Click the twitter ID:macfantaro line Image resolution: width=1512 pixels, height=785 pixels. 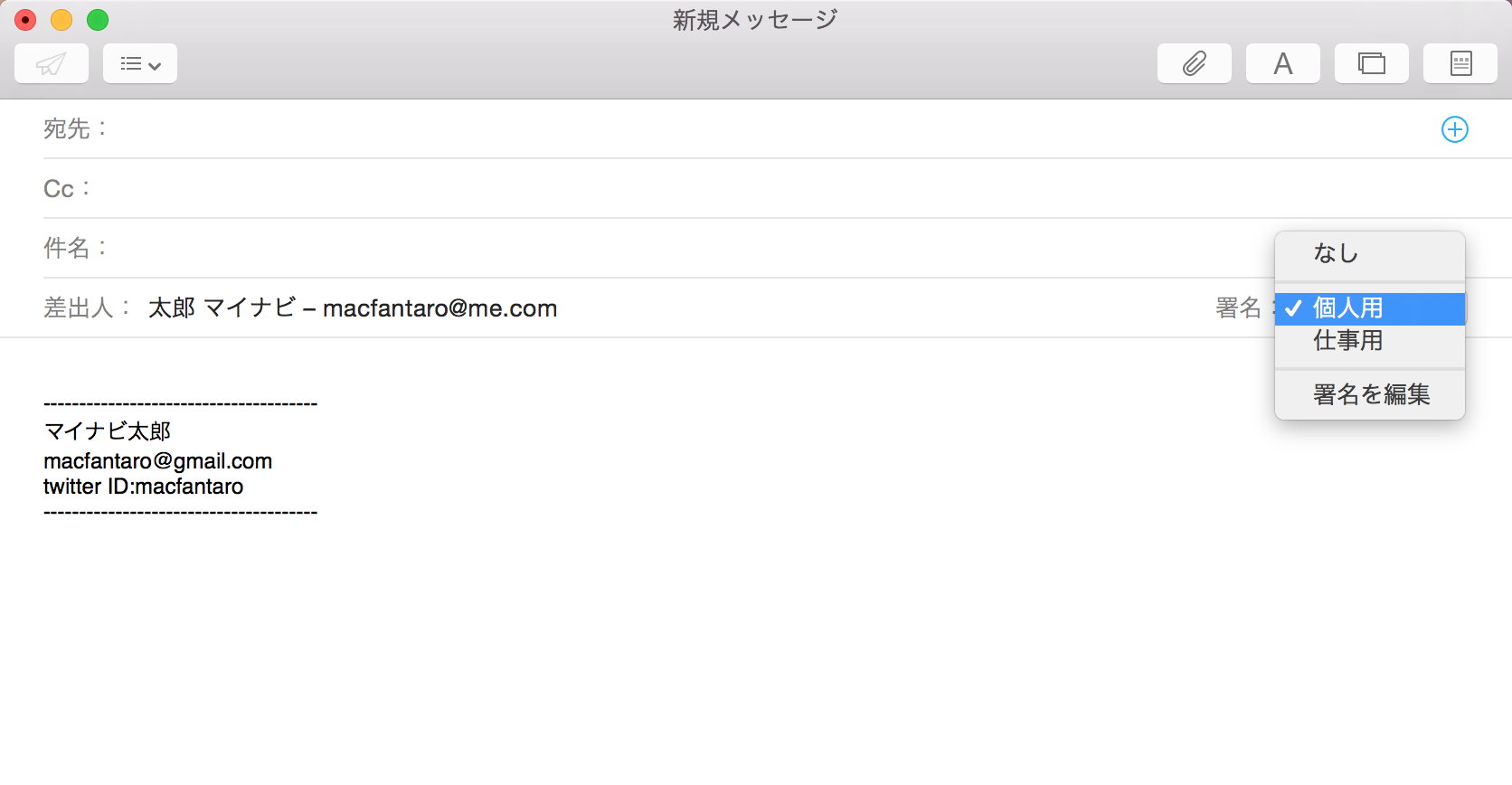point(144,487)
